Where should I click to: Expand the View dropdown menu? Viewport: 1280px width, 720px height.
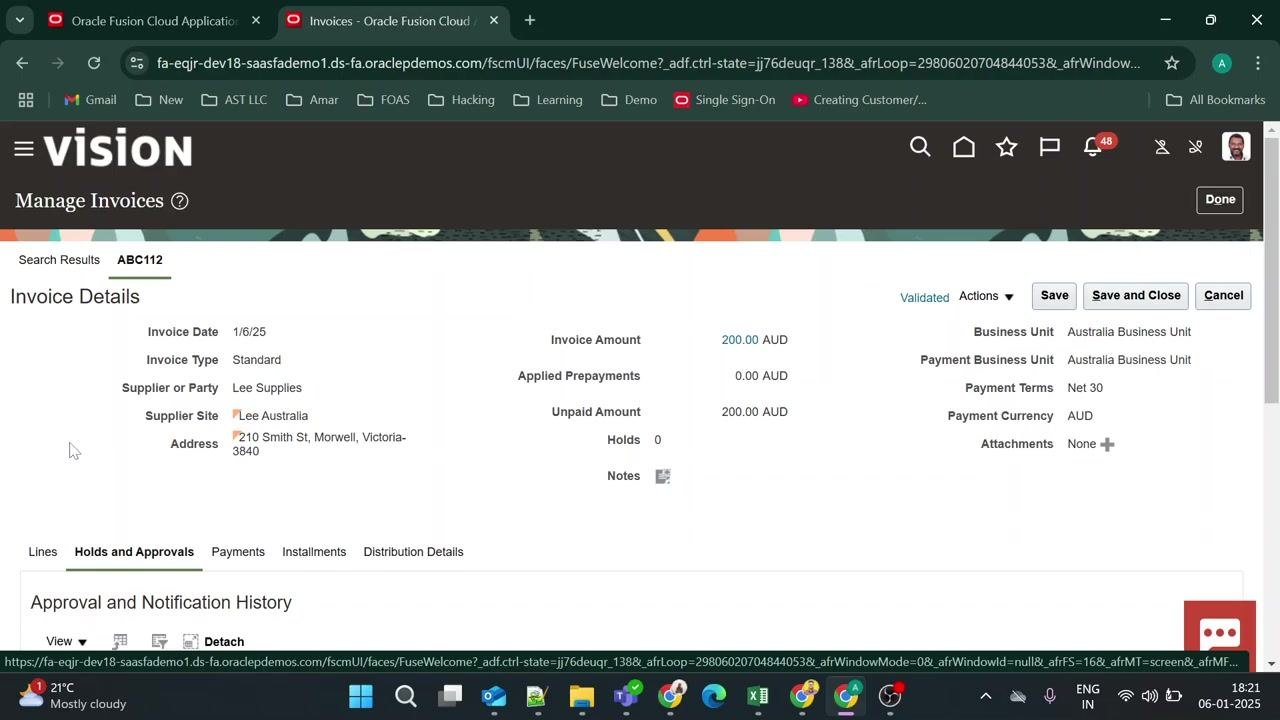click(67, 642)
